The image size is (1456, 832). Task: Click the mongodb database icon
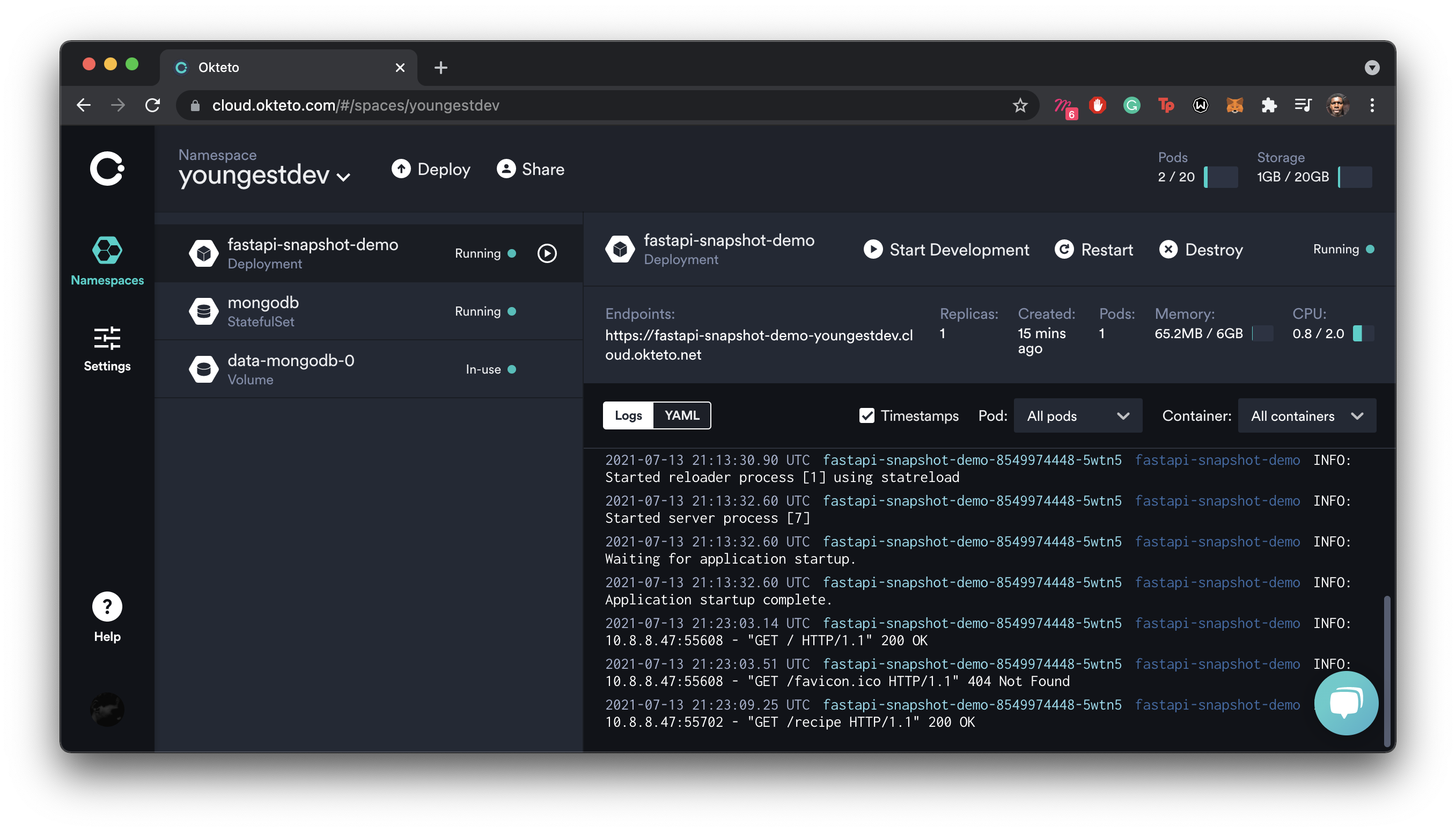(x=203, y=311)
